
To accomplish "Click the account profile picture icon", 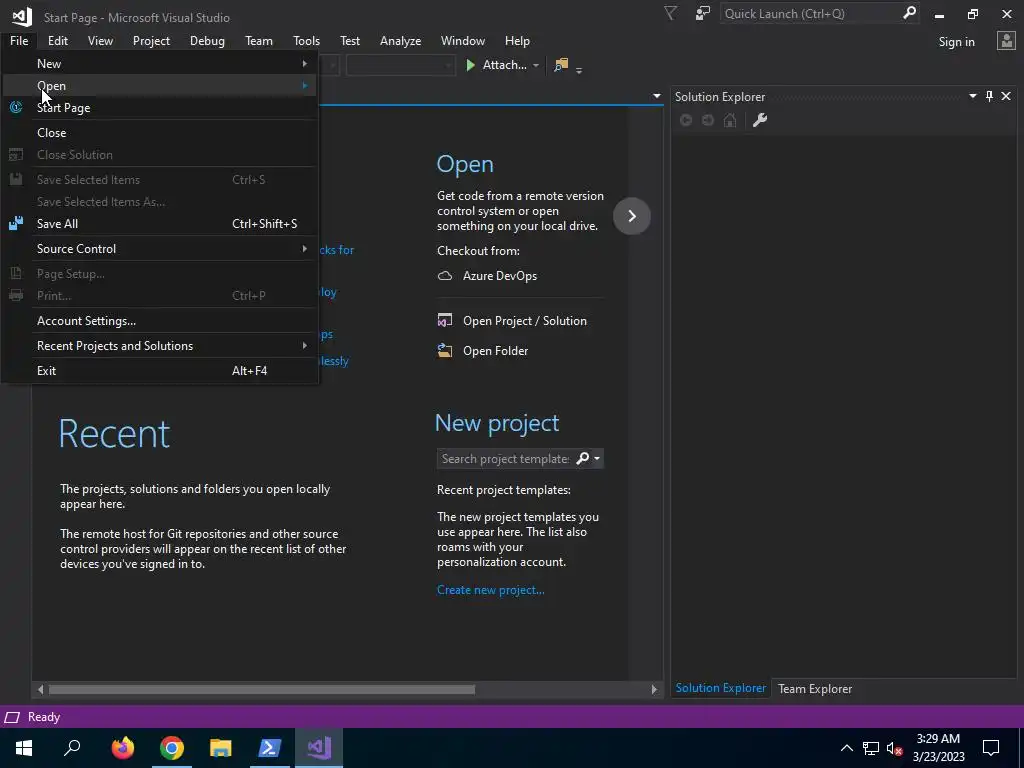I will [1006, 41].
